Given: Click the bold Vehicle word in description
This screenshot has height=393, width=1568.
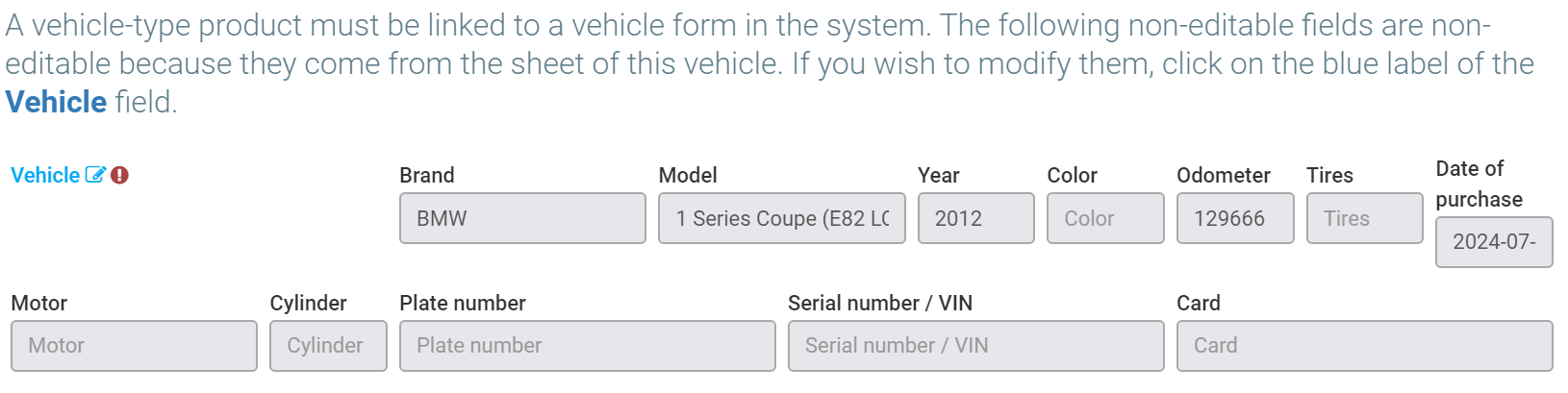Looking at the screenshot, I should (56, 102).
